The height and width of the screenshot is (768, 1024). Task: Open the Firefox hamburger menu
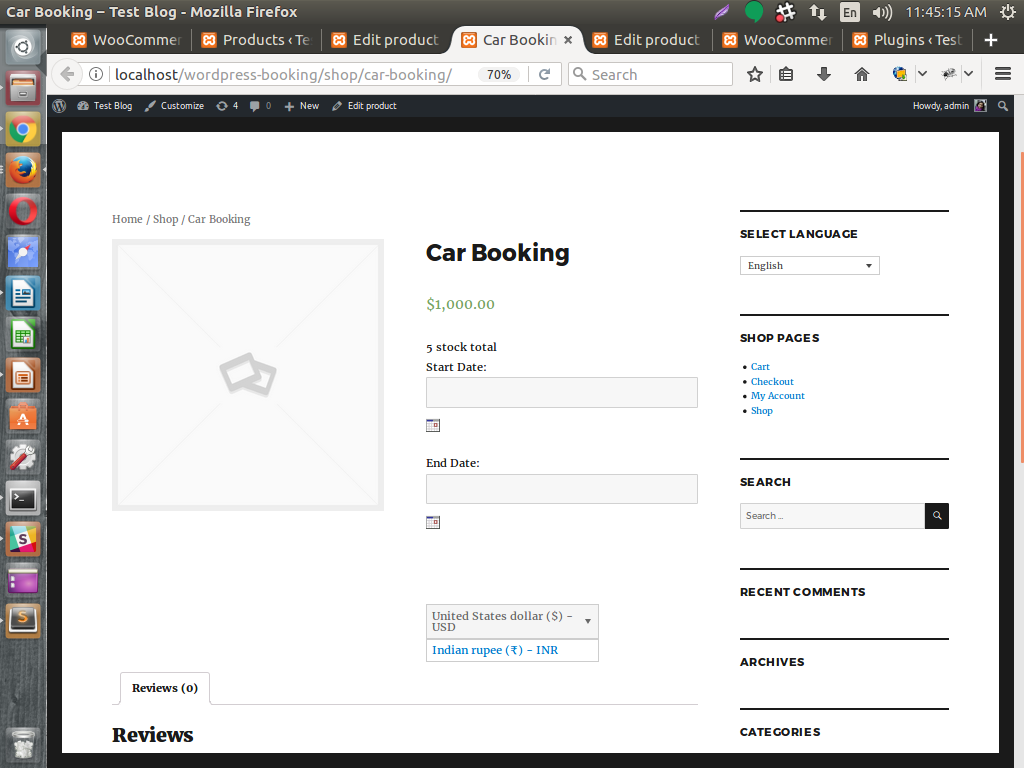click(1002, 74)
